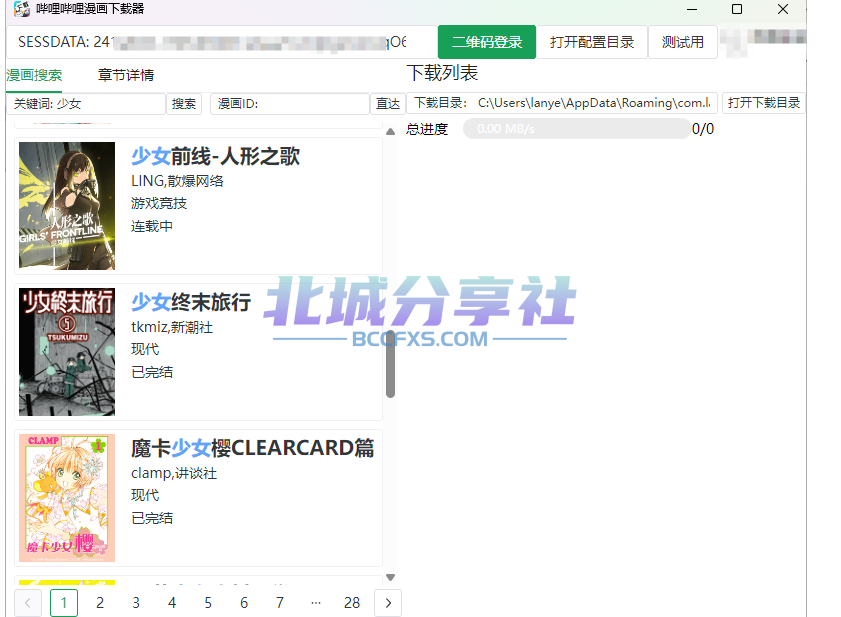Click the pagination ellipsis jump-forward
This screenshot has width=841, height=617.
coord(316,603)
